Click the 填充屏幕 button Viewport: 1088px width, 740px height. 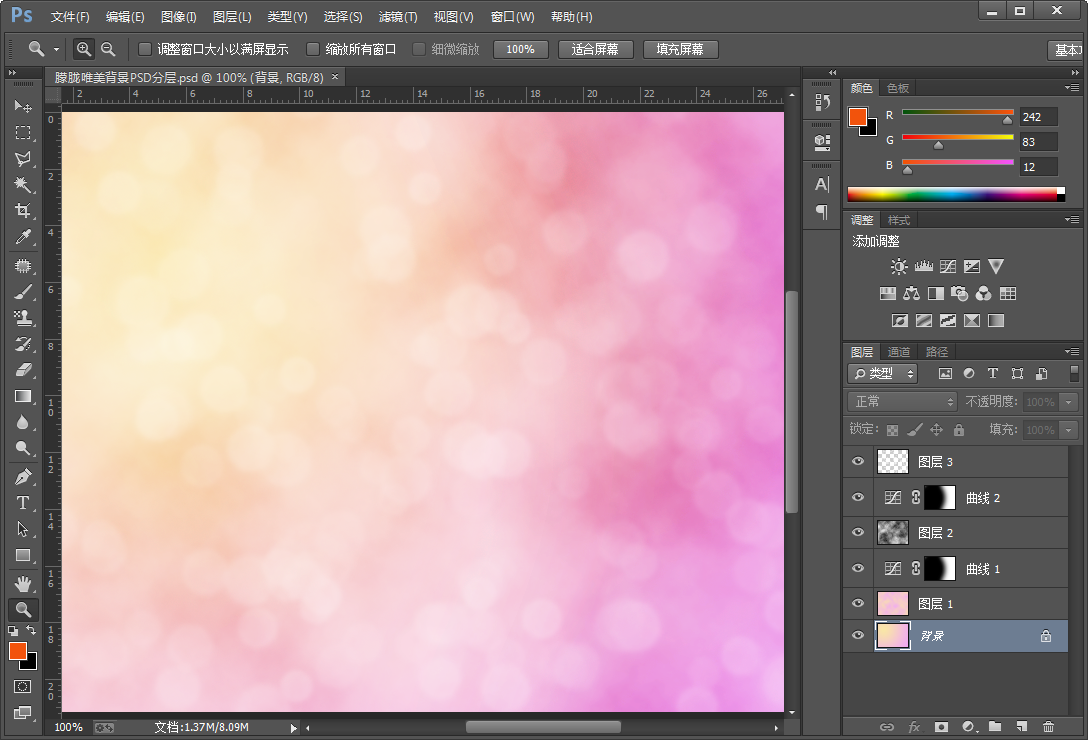coord(680,49)
